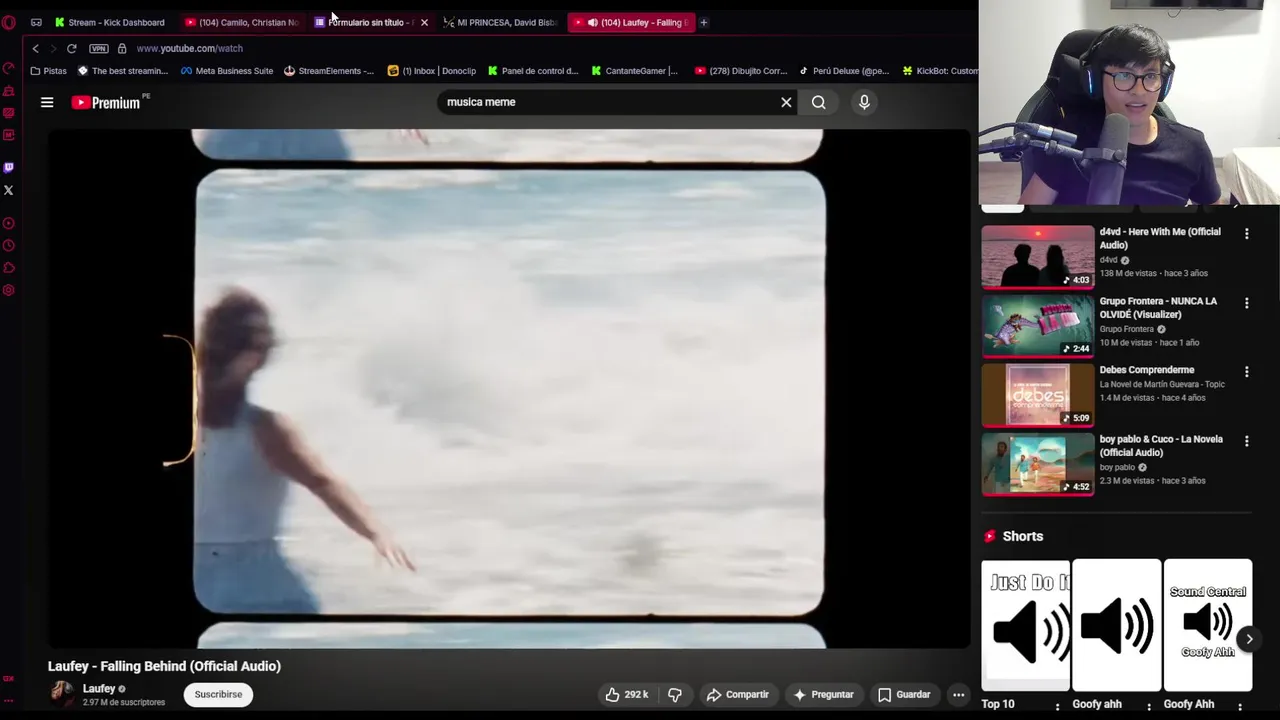Open the Opera sidebar history clock icon
The width and height of the screenshot is (1280, 720).
coord(9,246)
